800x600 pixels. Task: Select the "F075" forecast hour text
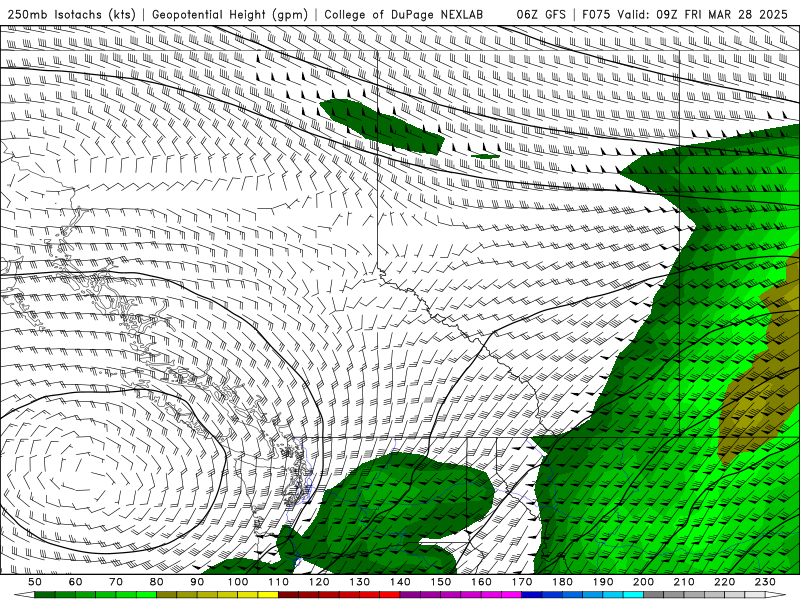click(596, 14)
